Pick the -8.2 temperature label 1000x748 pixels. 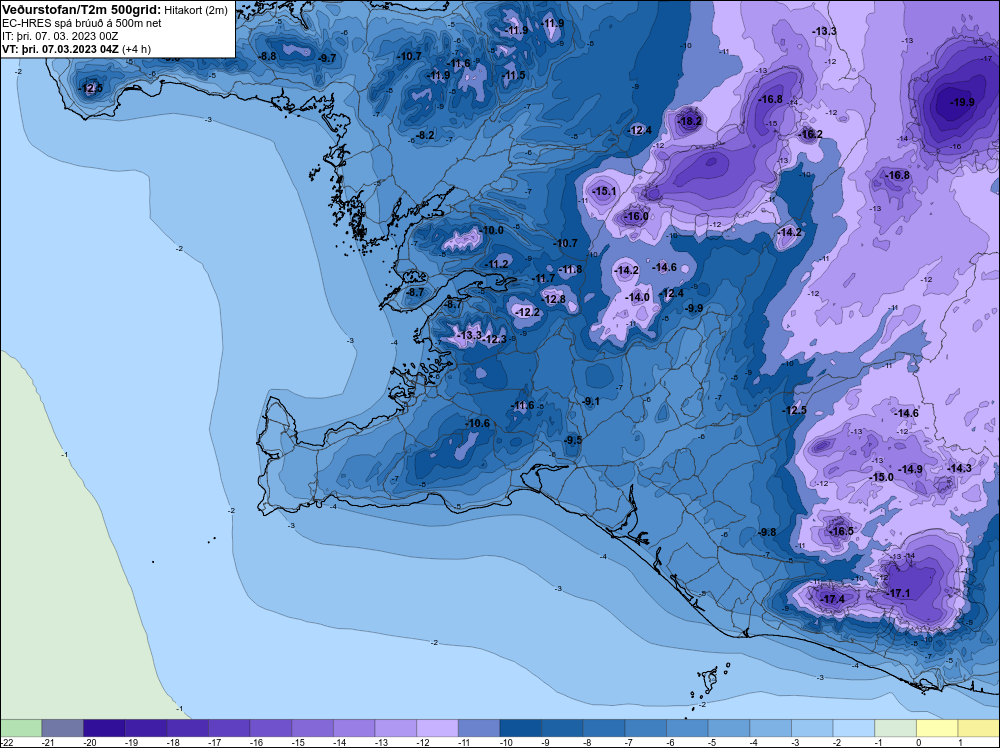click(426, 135)
